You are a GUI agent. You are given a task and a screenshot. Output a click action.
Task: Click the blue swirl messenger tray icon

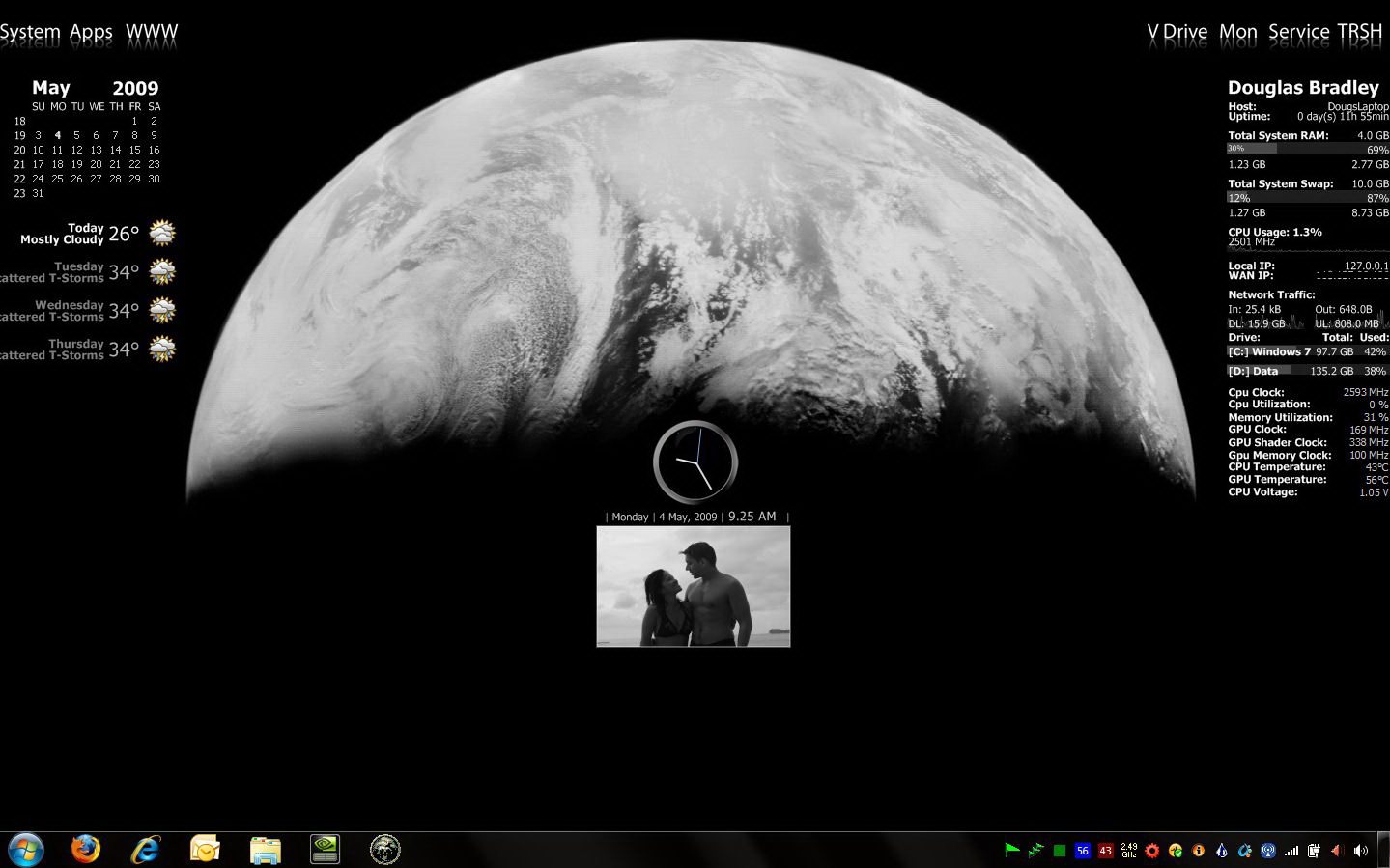(1245, 851)
